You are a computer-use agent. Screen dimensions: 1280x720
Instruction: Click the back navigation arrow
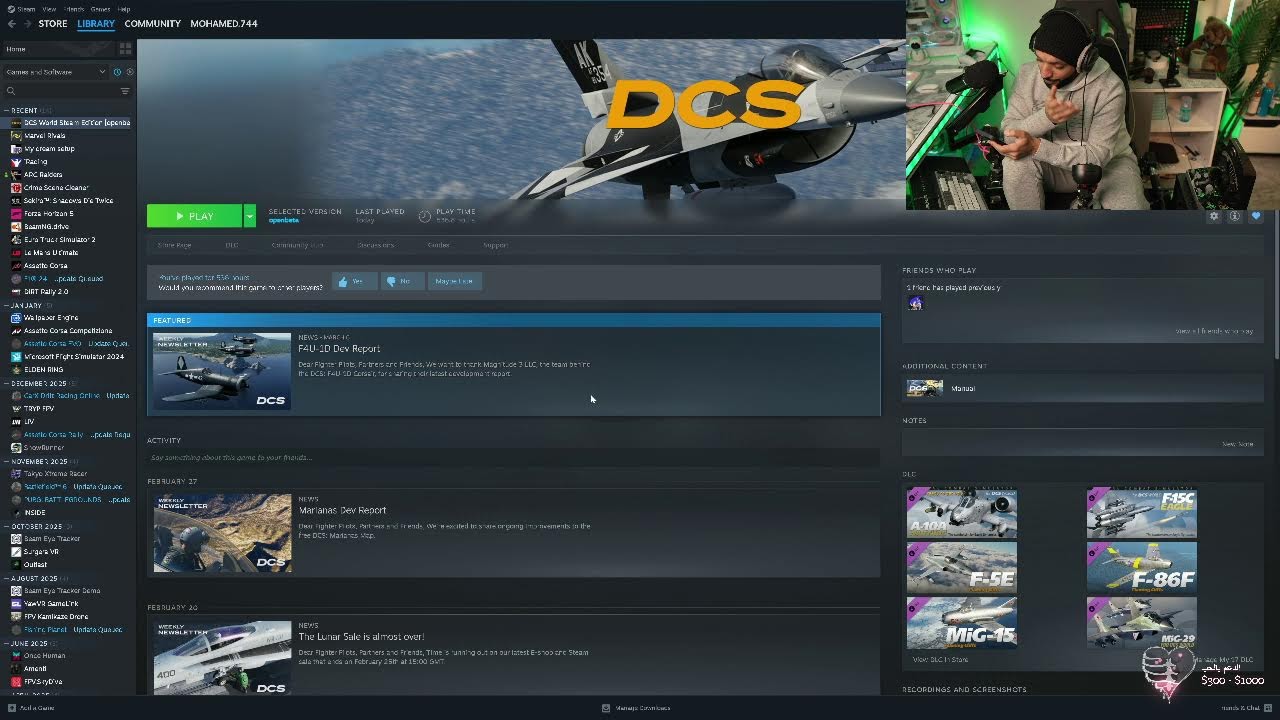(x=11, y=23)
